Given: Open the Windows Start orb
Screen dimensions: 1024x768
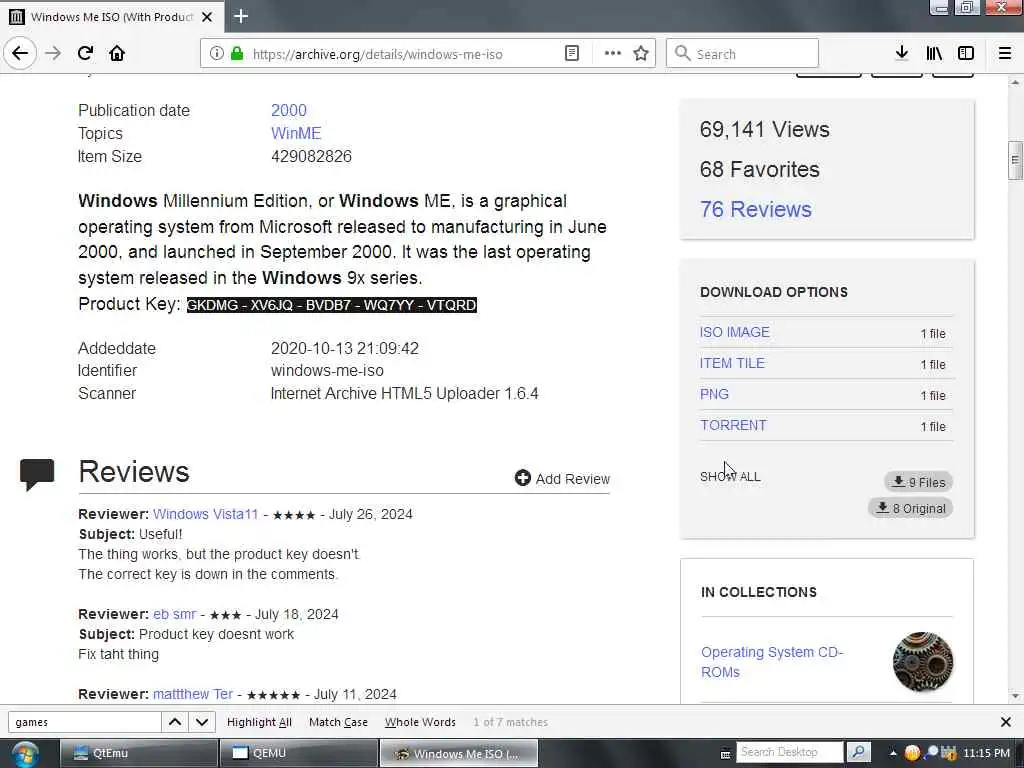Looking at the screenshot, I should [24, 754].
